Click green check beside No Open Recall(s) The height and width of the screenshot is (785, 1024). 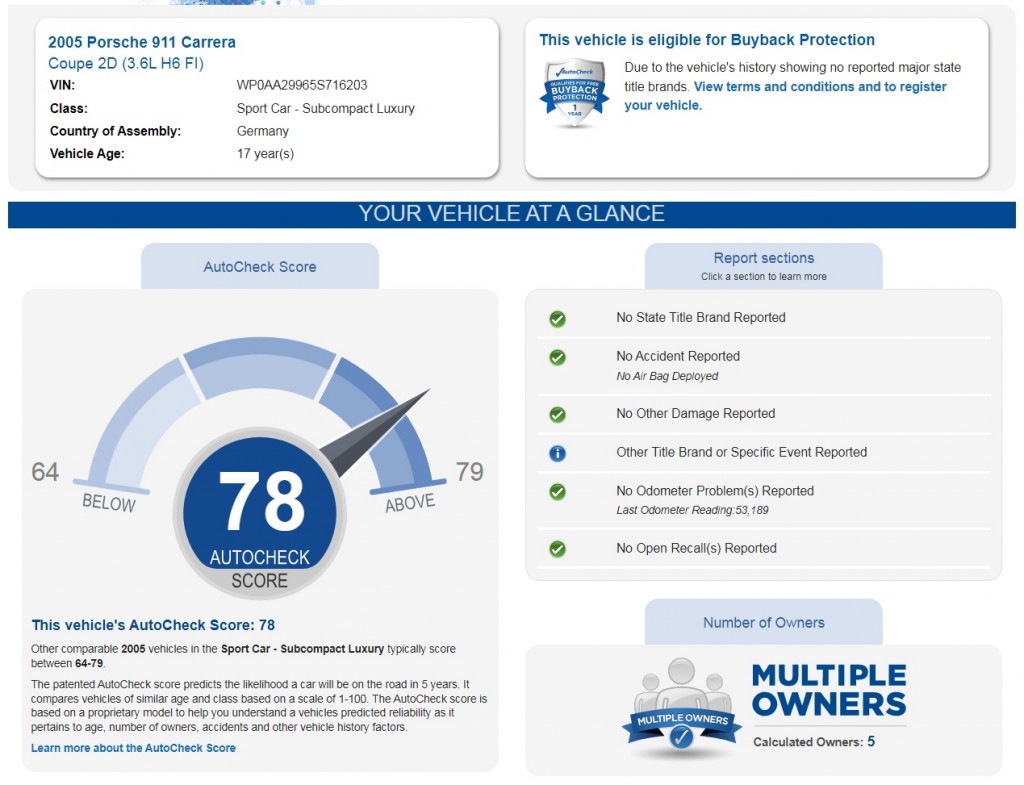557,549
